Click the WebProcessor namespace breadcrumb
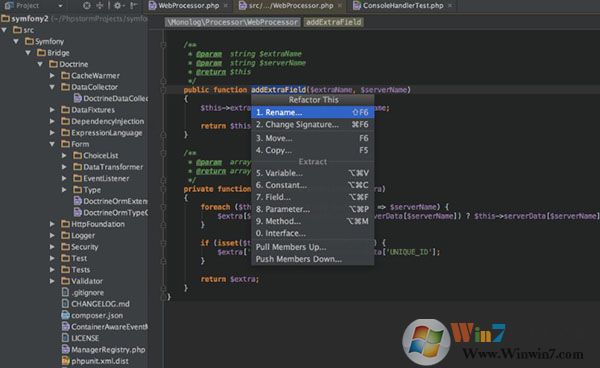This screenshot has height=368, width=600. coord(232,22)
